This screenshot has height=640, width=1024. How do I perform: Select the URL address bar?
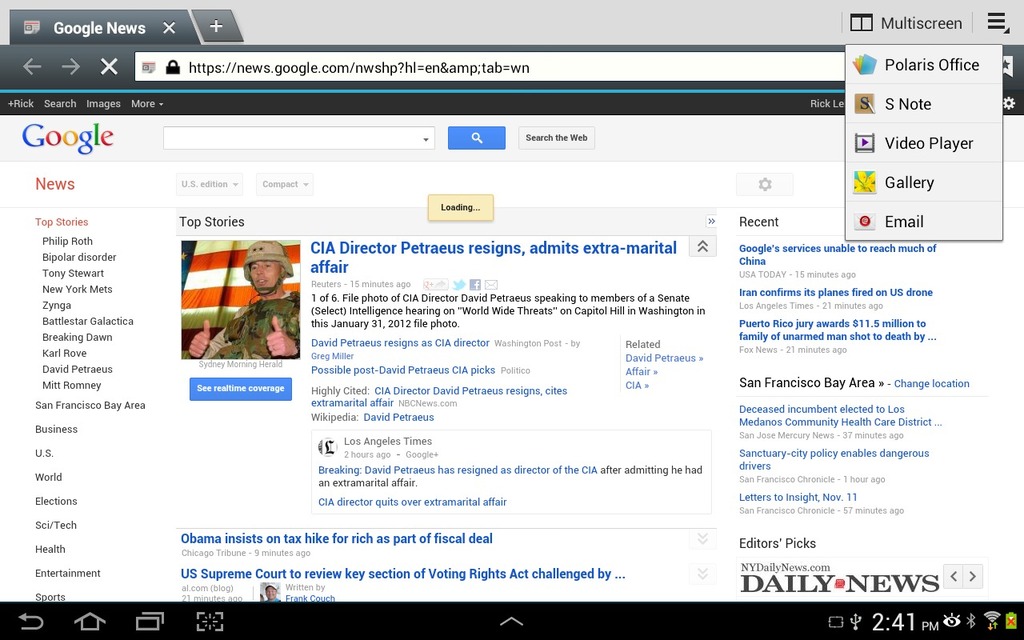[490, 67]
